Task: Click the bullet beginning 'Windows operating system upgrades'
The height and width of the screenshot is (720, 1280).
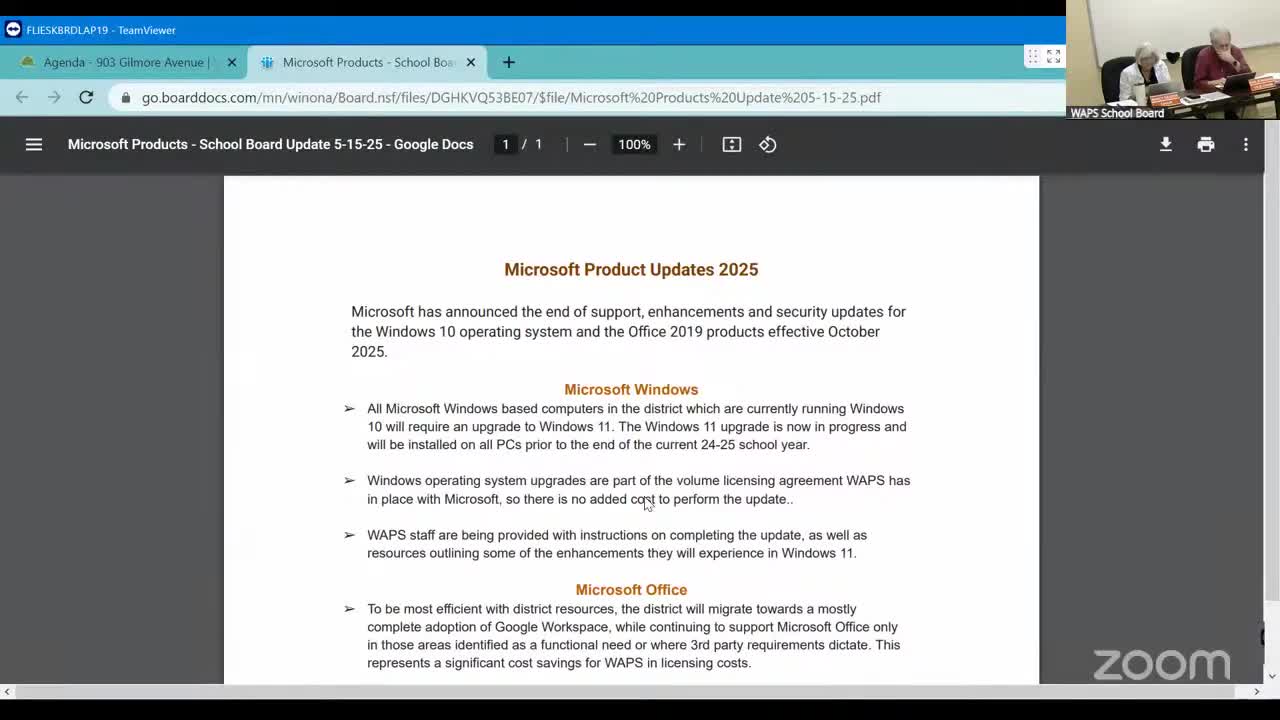Action: click(x=638, y=489)
